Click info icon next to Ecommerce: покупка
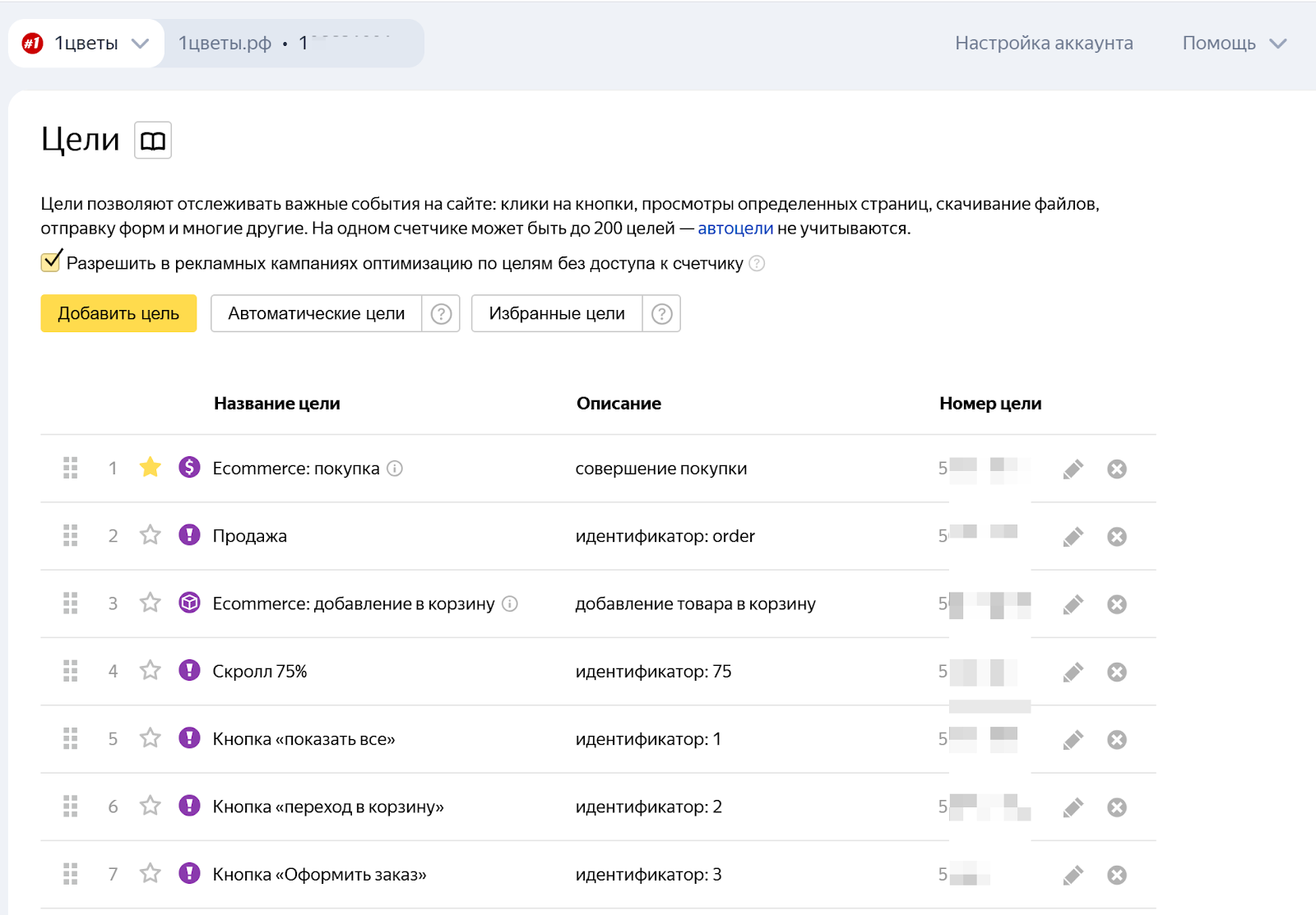The width and height of the screenshot is (1316, 915). coord(395,469)
